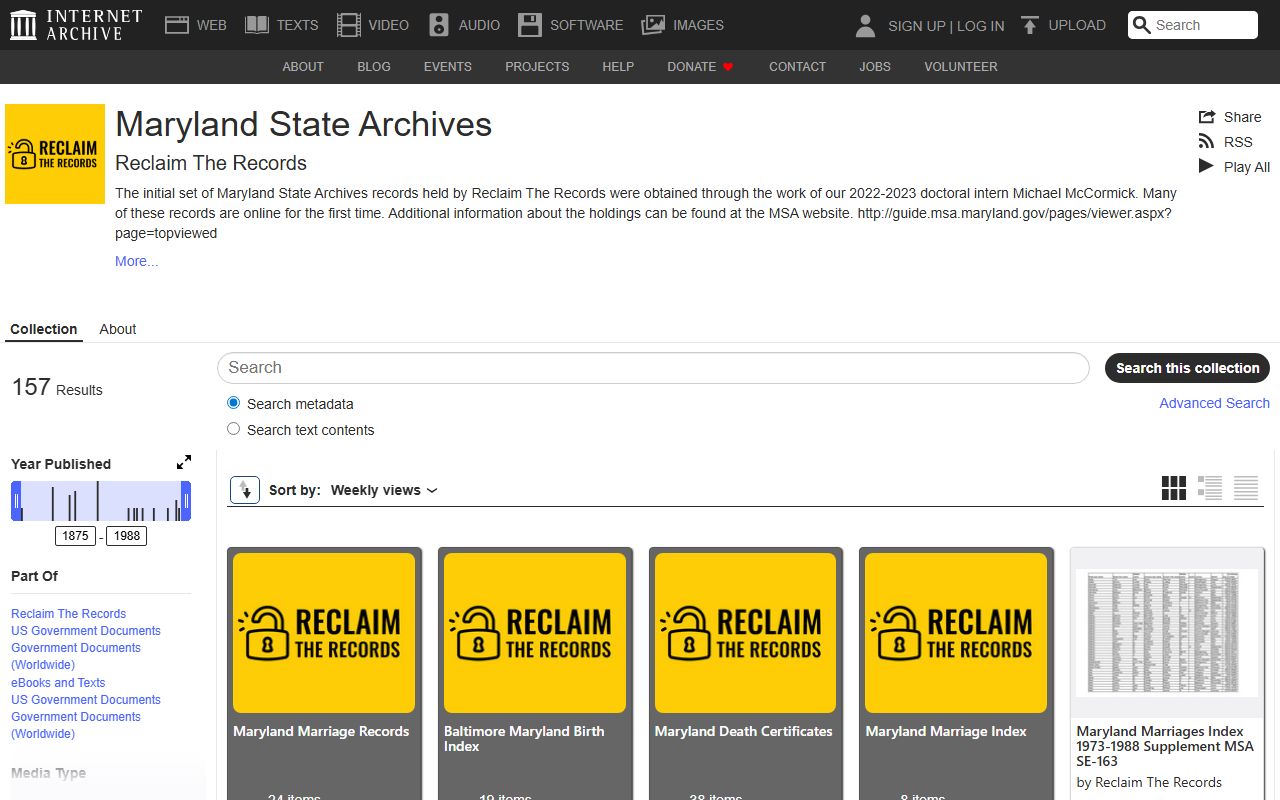
Task: Click the RSS feed icon
Action: (x=1207, y=142)
